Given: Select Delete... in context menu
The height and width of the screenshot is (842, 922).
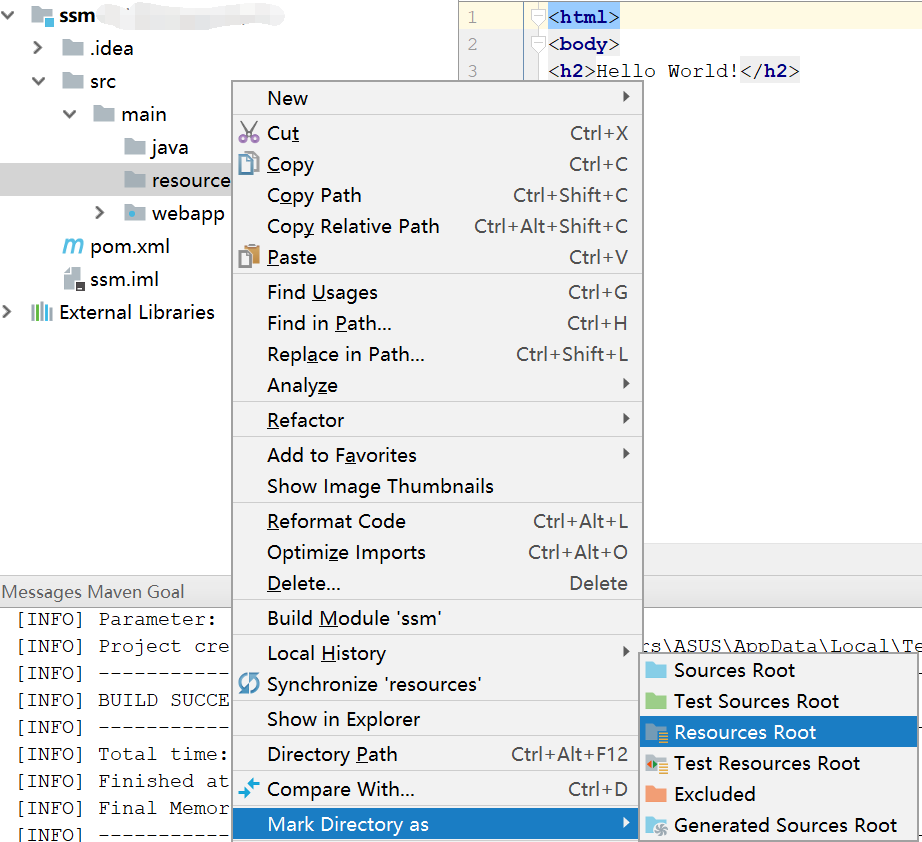Looking at the screenshot, I should (x=437, y=583).
